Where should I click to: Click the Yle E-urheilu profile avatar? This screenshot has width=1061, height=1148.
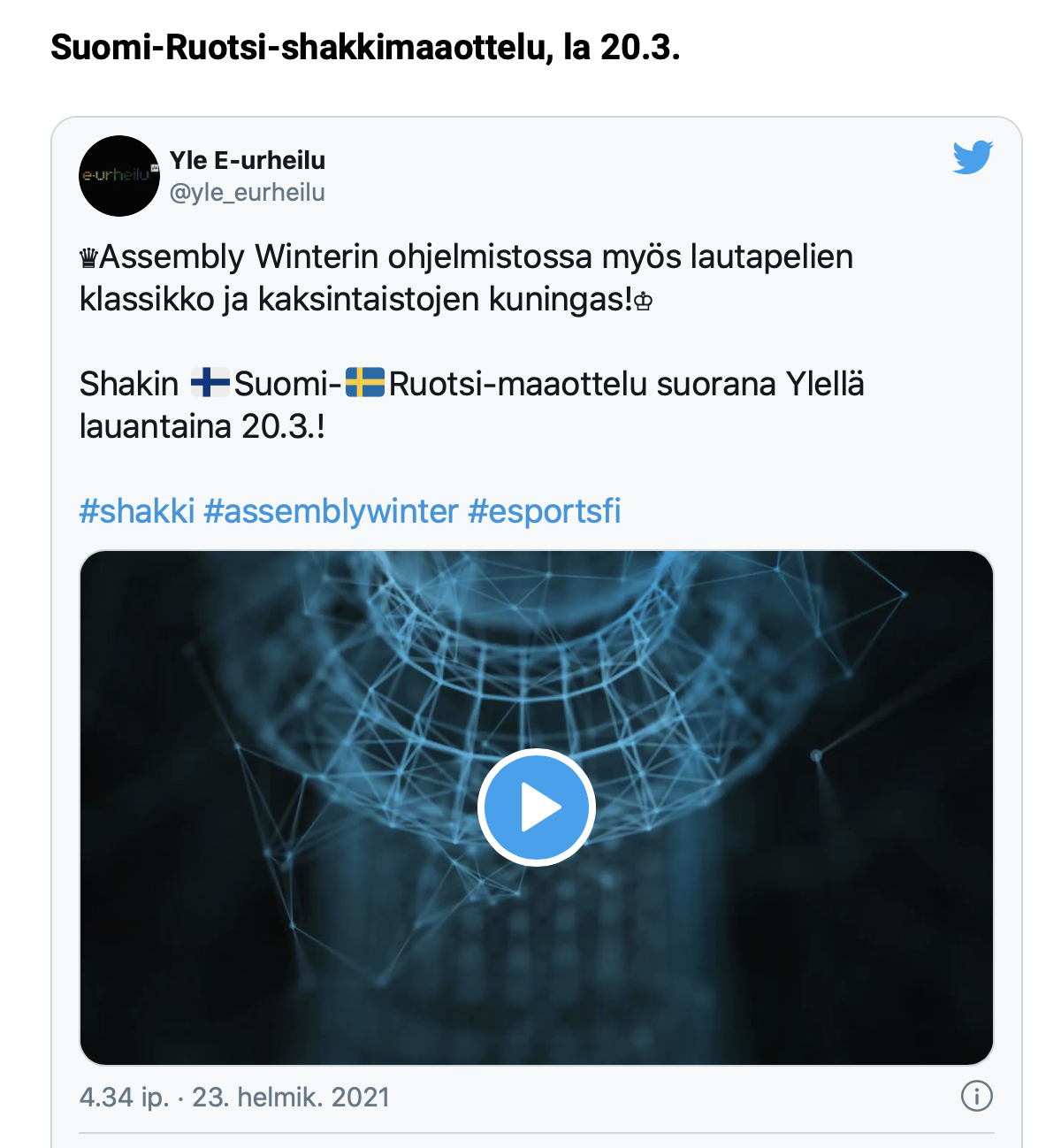point(119,176)
